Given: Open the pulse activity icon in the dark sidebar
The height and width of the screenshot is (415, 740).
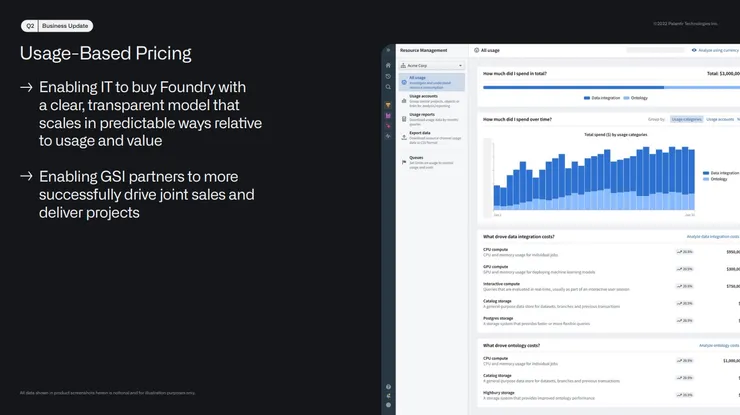Looking at the screenshot, I should (x=388, y=136).
